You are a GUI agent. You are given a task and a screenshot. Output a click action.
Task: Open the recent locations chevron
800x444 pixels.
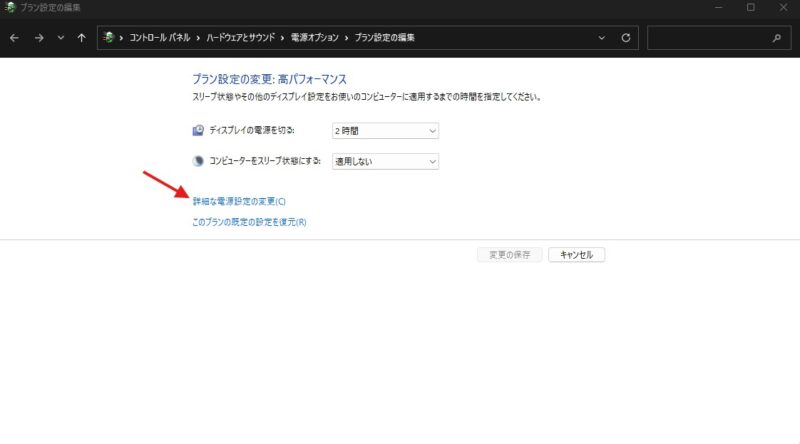[x=61, y=38]
